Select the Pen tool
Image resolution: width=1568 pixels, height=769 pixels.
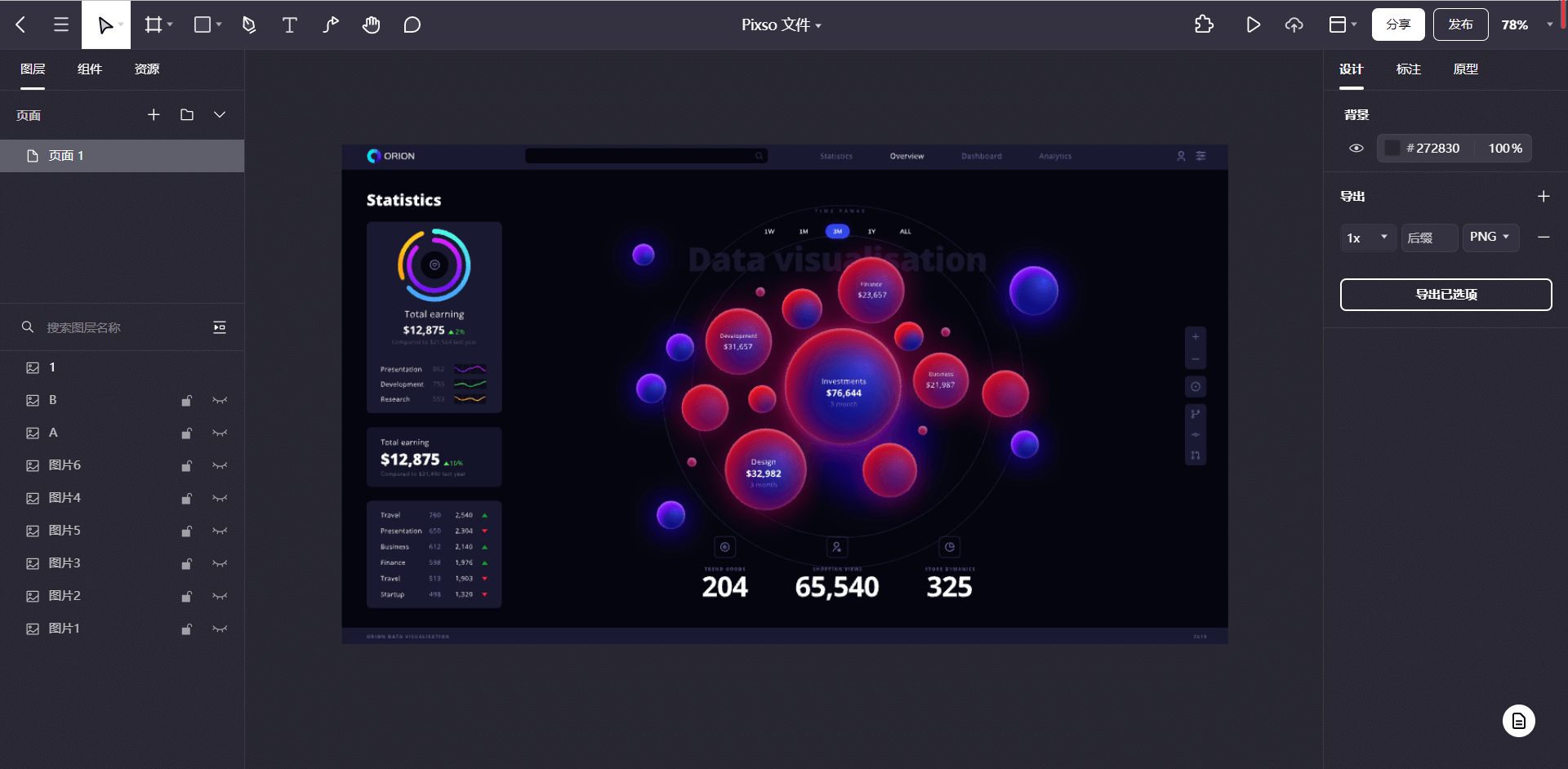click(249, 25)
